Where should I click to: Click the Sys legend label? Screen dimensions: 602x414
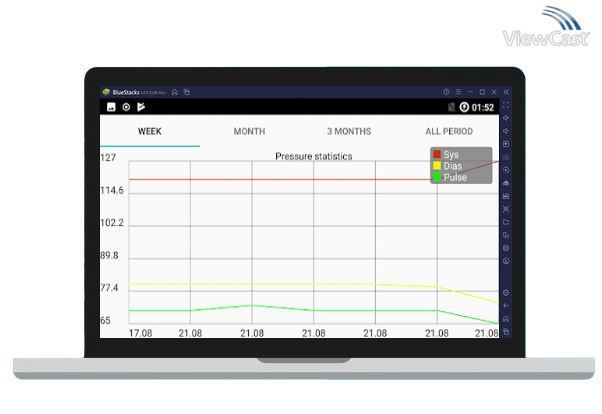point(451,155)
